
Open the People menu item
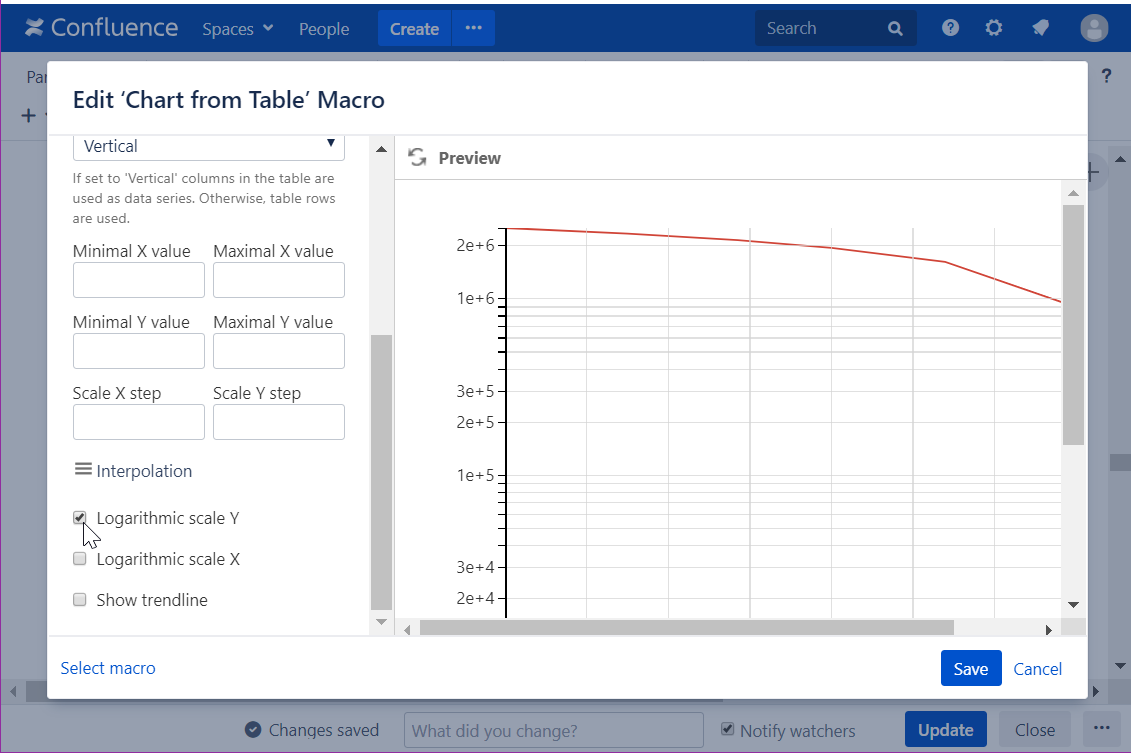click(x=324, y=29)
